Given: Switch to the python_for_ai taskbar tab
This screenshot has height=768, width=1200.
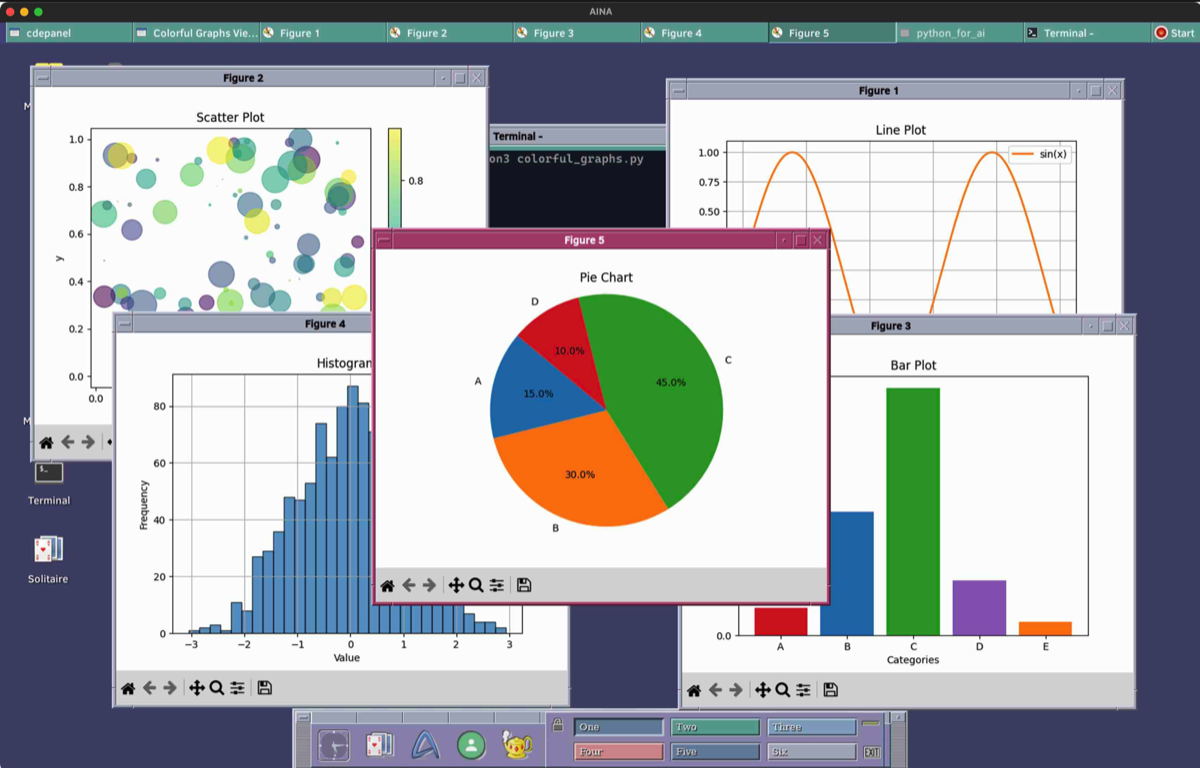Looking at the screenshot, I should pos(958,33).
